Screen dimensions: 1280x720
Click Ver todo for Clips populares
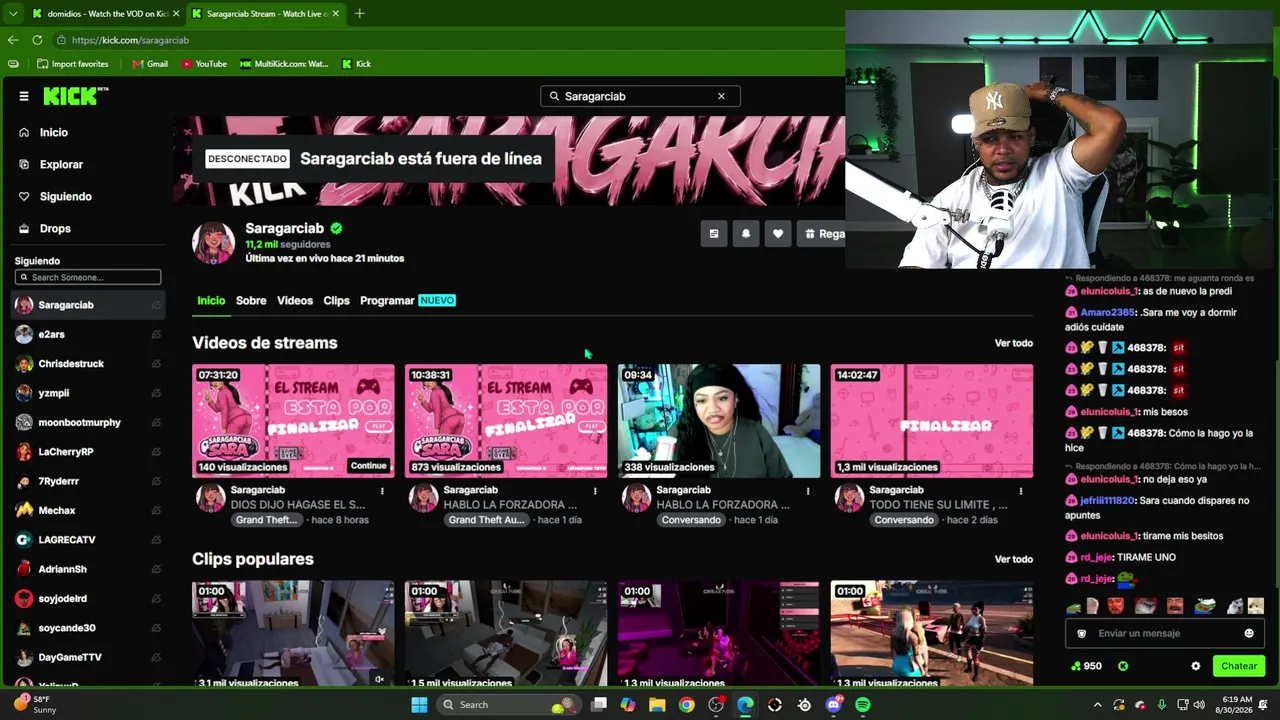tap(1013, 559)
